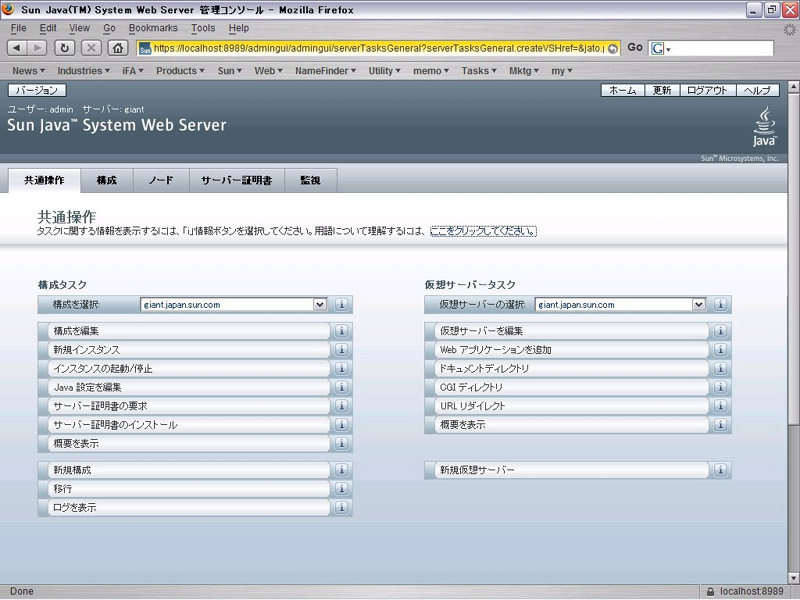The width and height of the screenshot is (800, 600).
Task: Show info for サーバー証明書のインストール
Action: pyautogui.click(x=341, y=424)
